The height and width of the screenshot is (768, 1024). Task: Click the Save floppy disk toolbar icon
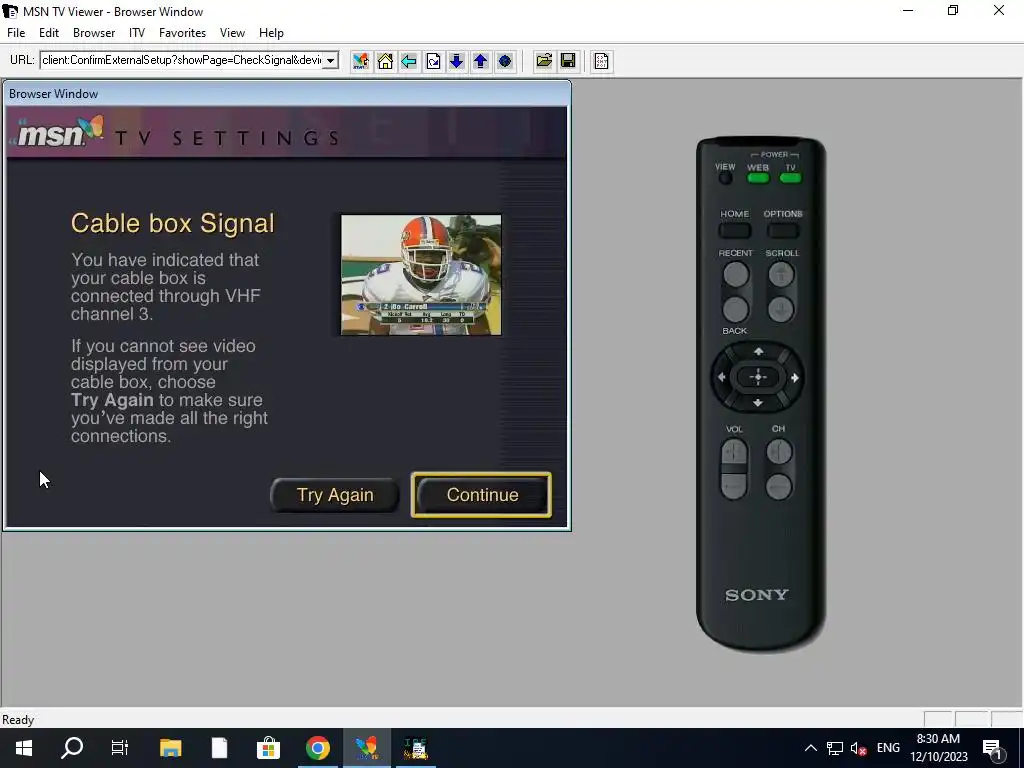[568, 61]
